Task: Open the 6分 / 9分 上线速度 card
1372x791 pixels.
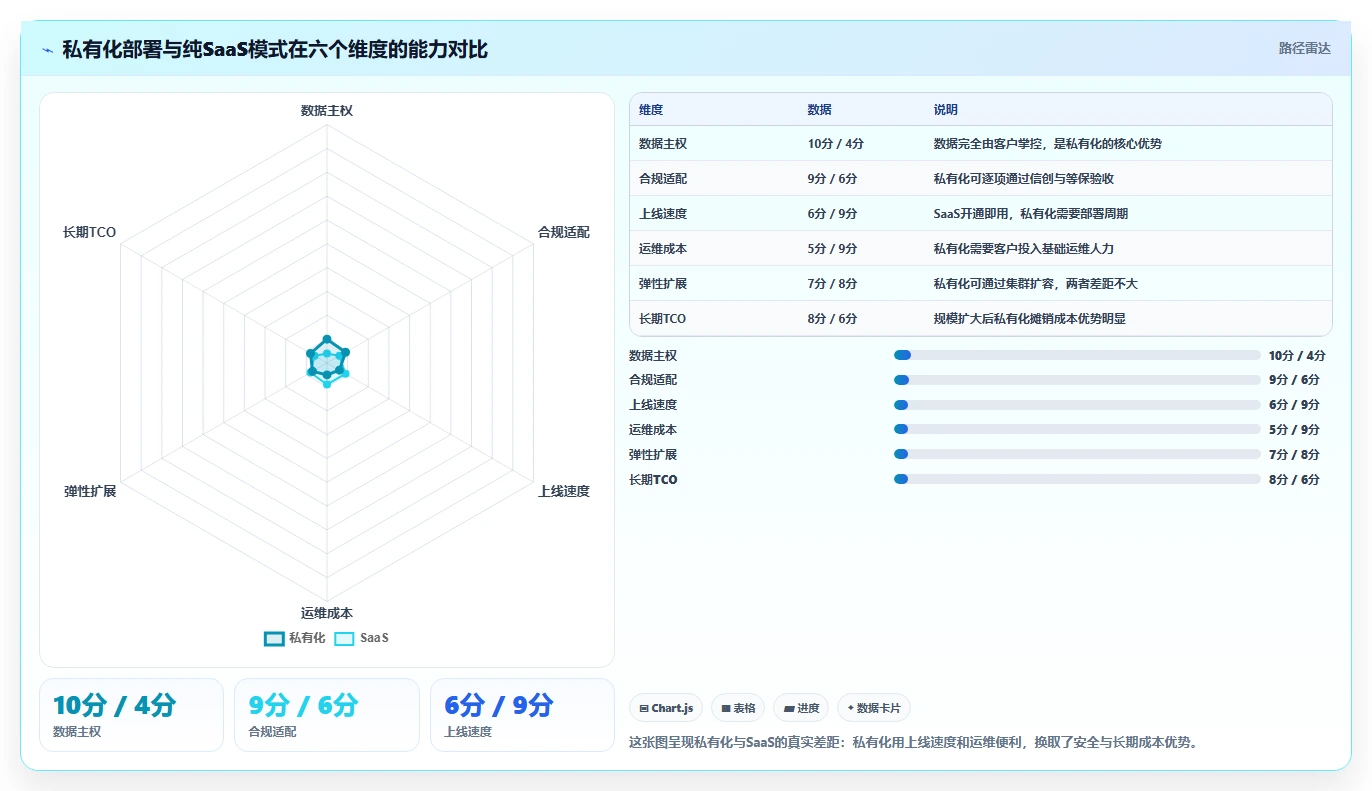Action: click(x=522, y=715)
